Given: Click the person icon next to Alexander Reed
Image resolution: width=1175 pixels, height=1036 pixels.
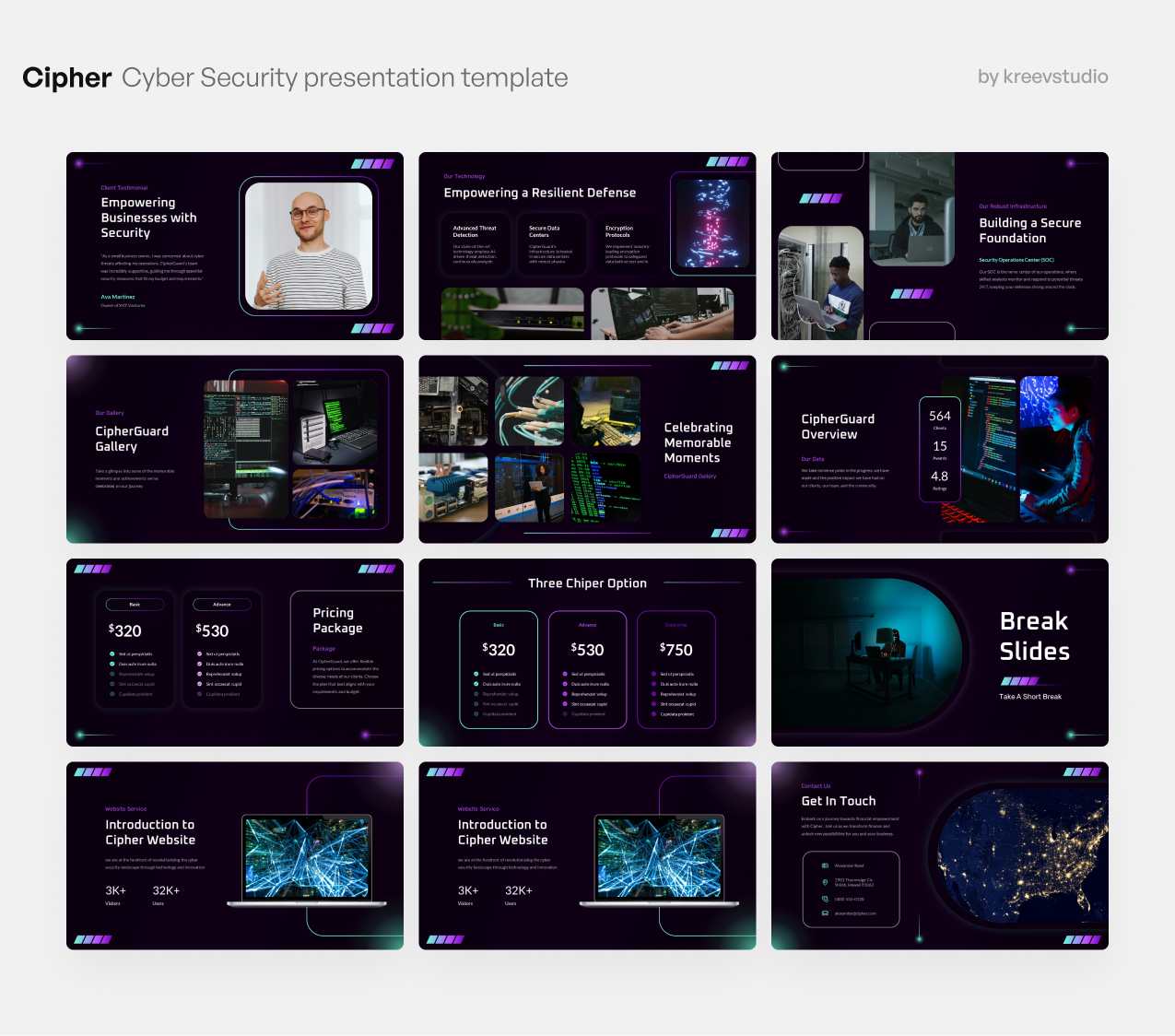Looking at the screenshot, I should tap(825, 865).
